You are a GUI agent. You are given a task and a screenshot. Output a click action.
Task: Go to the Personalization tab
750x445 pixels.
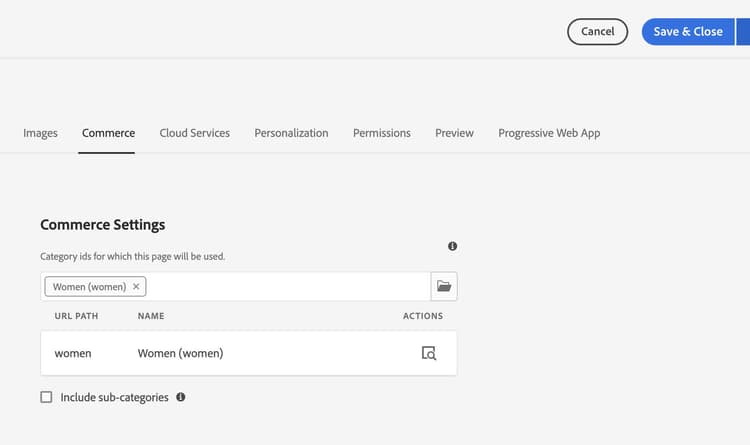click(x=291, y=133)
